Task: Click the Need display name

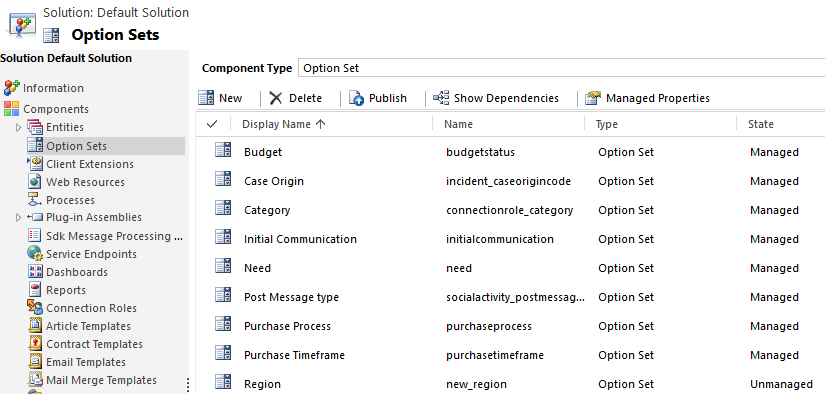Action: coord(257,268)
